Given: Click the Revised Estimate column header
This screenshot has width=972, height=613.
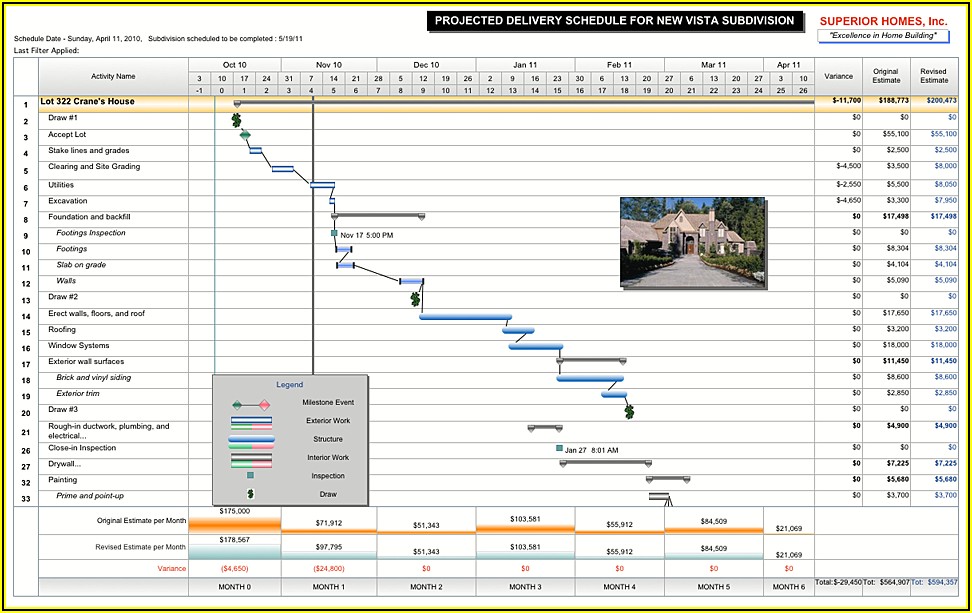Looking at the screenshot, I should tap(934, 76).
